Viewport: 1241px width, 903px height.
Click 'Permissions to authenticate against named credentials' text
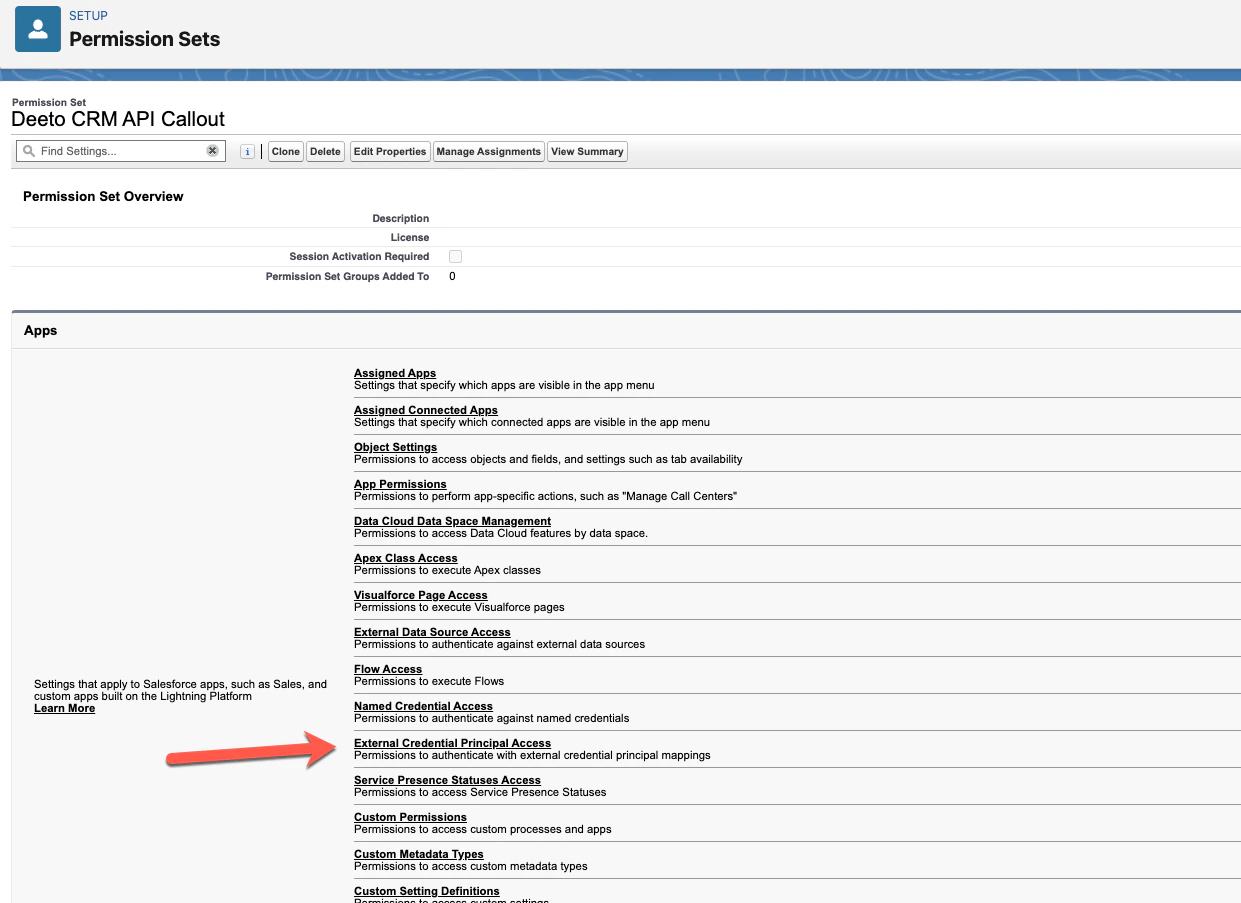point(491,718)
